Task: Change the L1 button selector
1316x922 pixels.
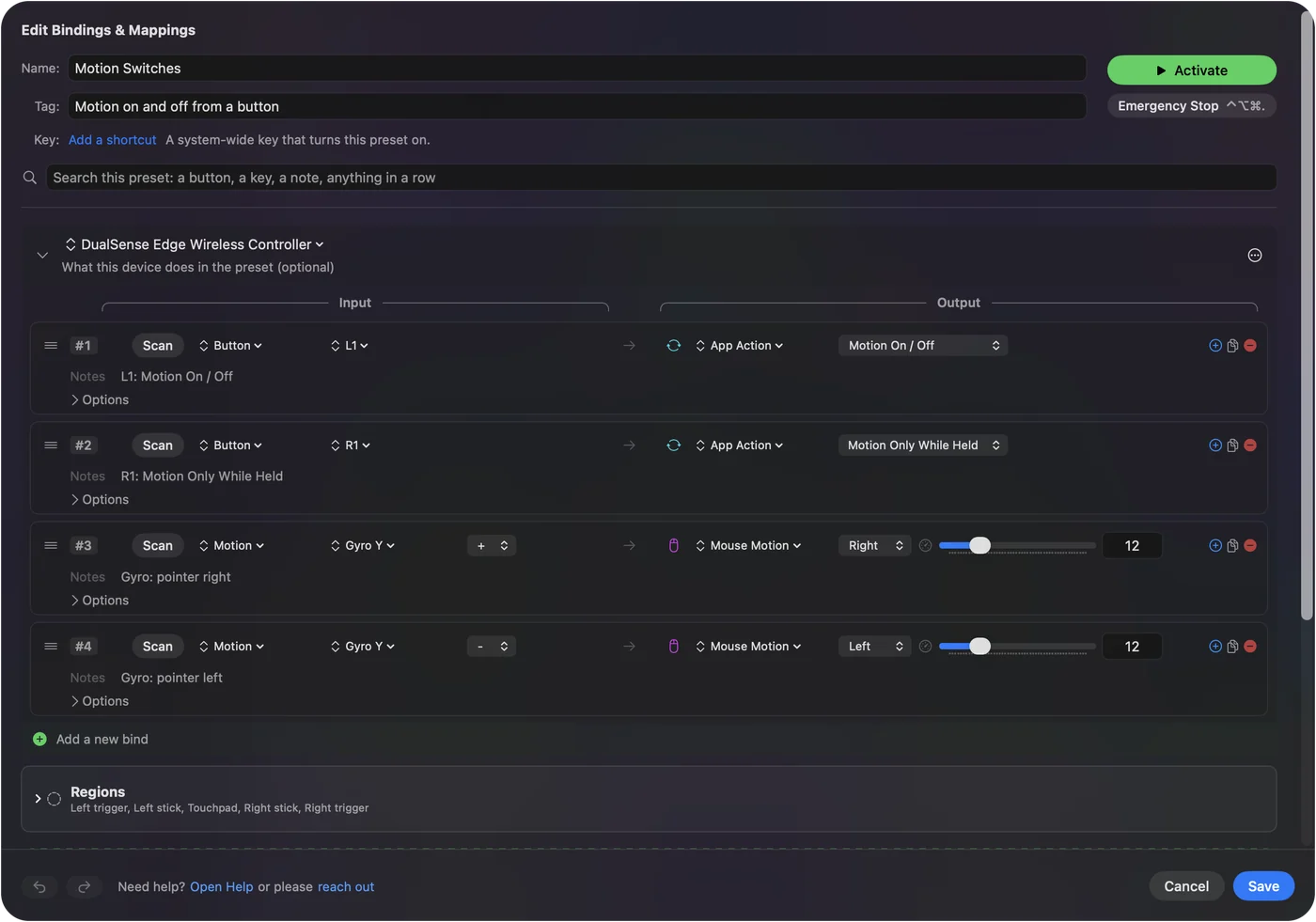Action: click(x=350, y=346)
